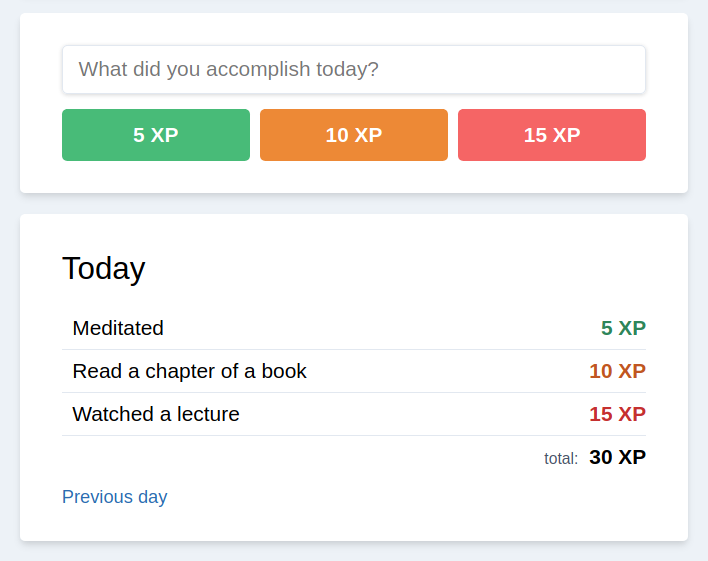708x561 pixels.
Task: Click the 15 XP value beside Watched a lecture
Action: coord(617,414)
